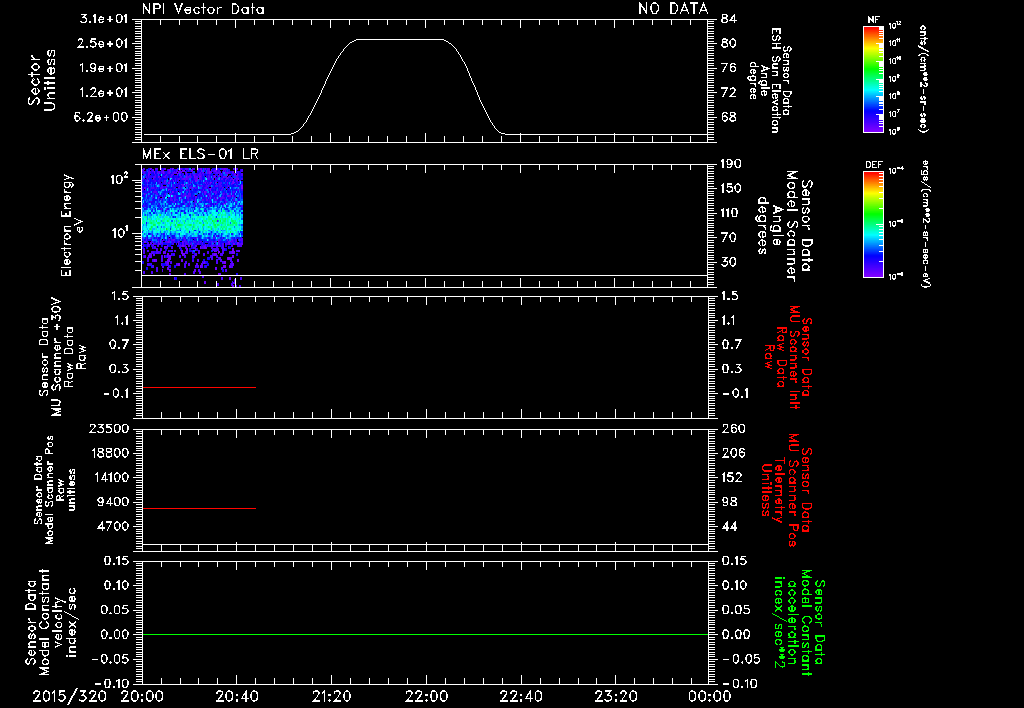
Task: Click the "23500" scanner position tick label
Action: tap(108, 429)
